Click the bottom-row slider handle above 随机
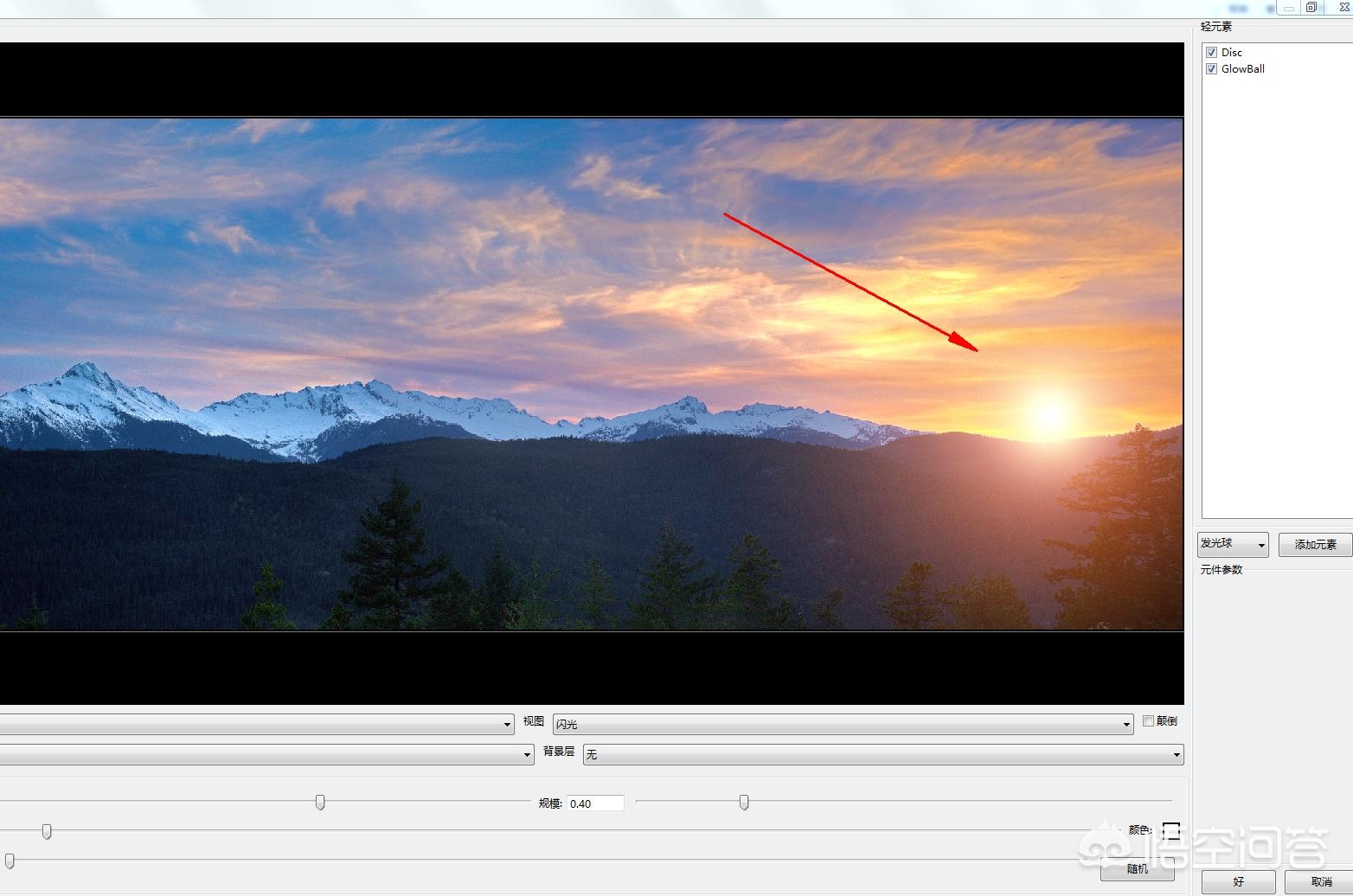1353x896 pixels. 10,861
